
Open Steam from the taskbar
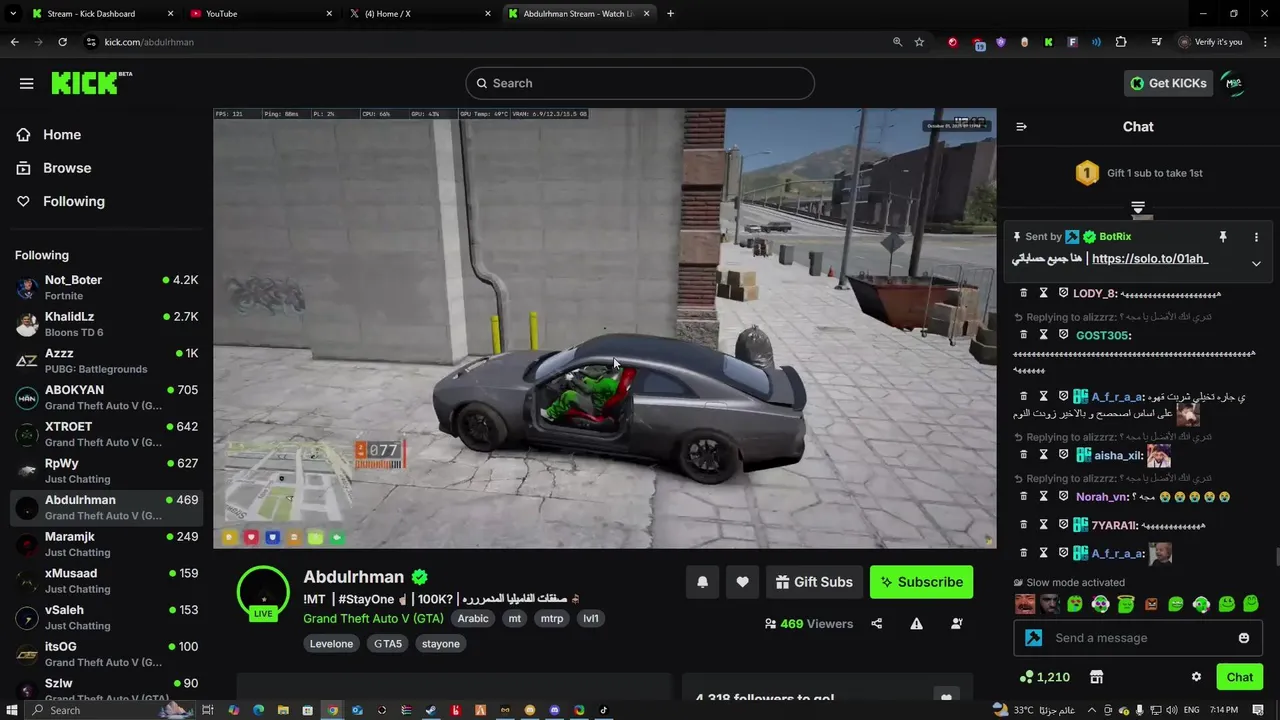(431, 710)
